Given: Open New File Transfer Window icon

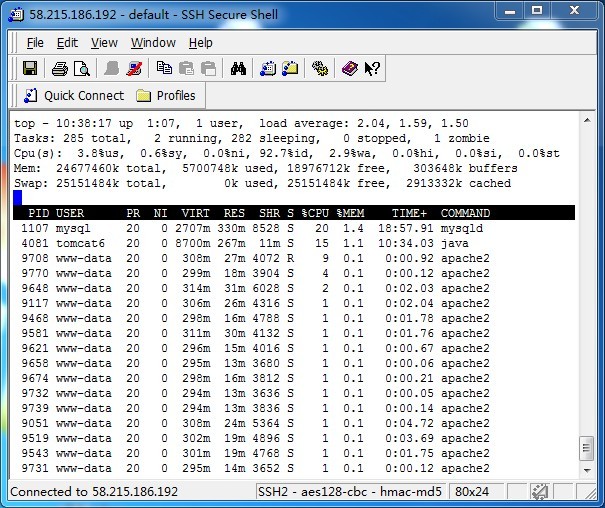Looking at the screenshot, I should [x=290, y=68].
